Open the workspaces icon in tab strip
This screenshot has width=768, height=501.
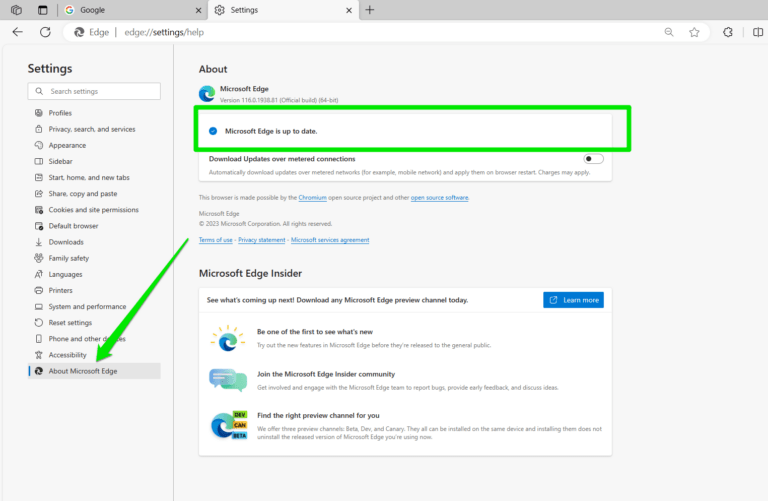point(16,10)
